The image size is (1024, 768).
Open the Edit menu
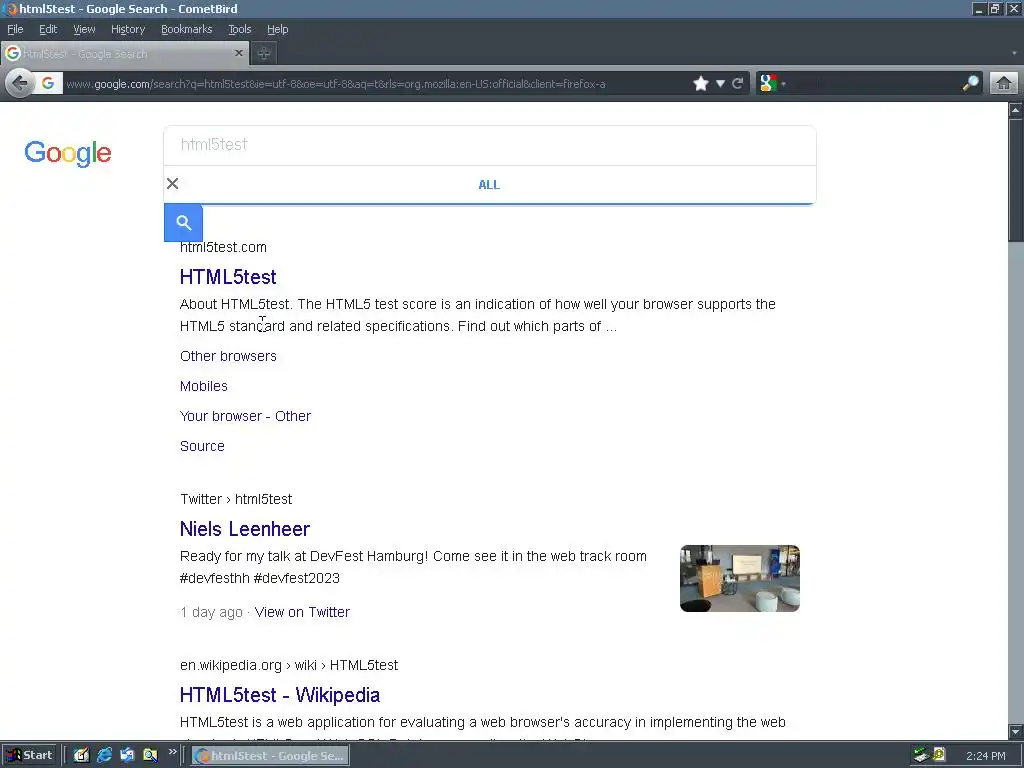coord(48,29)
